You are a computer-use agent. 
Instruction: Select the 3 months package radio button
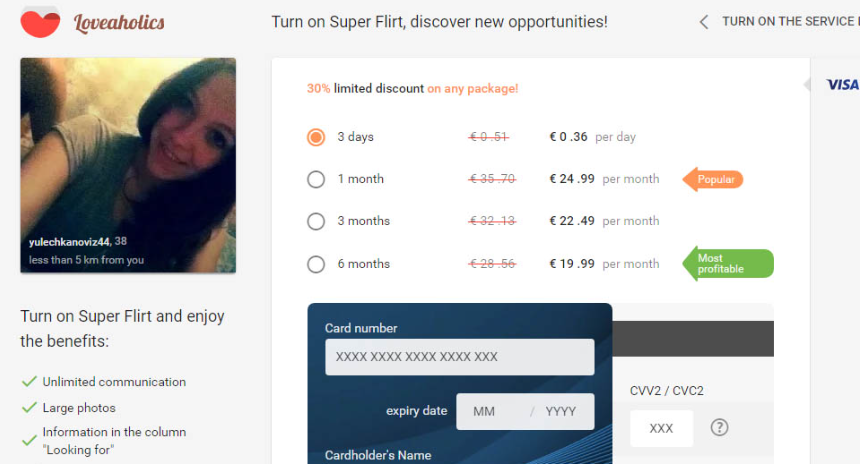(x=316, y=221)
